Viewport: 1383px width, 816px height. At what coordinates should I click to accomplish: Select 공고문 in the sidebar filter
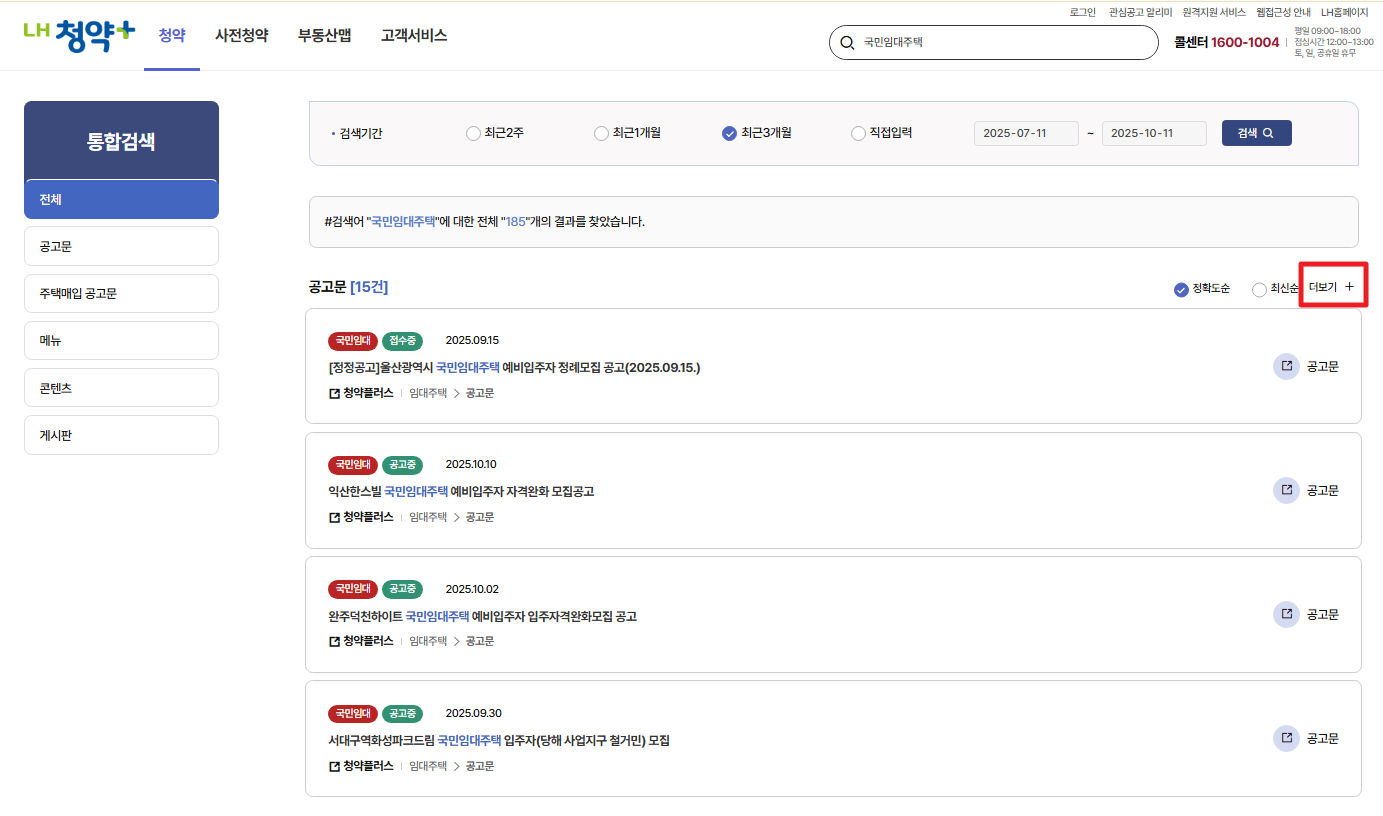click(121, 246)
